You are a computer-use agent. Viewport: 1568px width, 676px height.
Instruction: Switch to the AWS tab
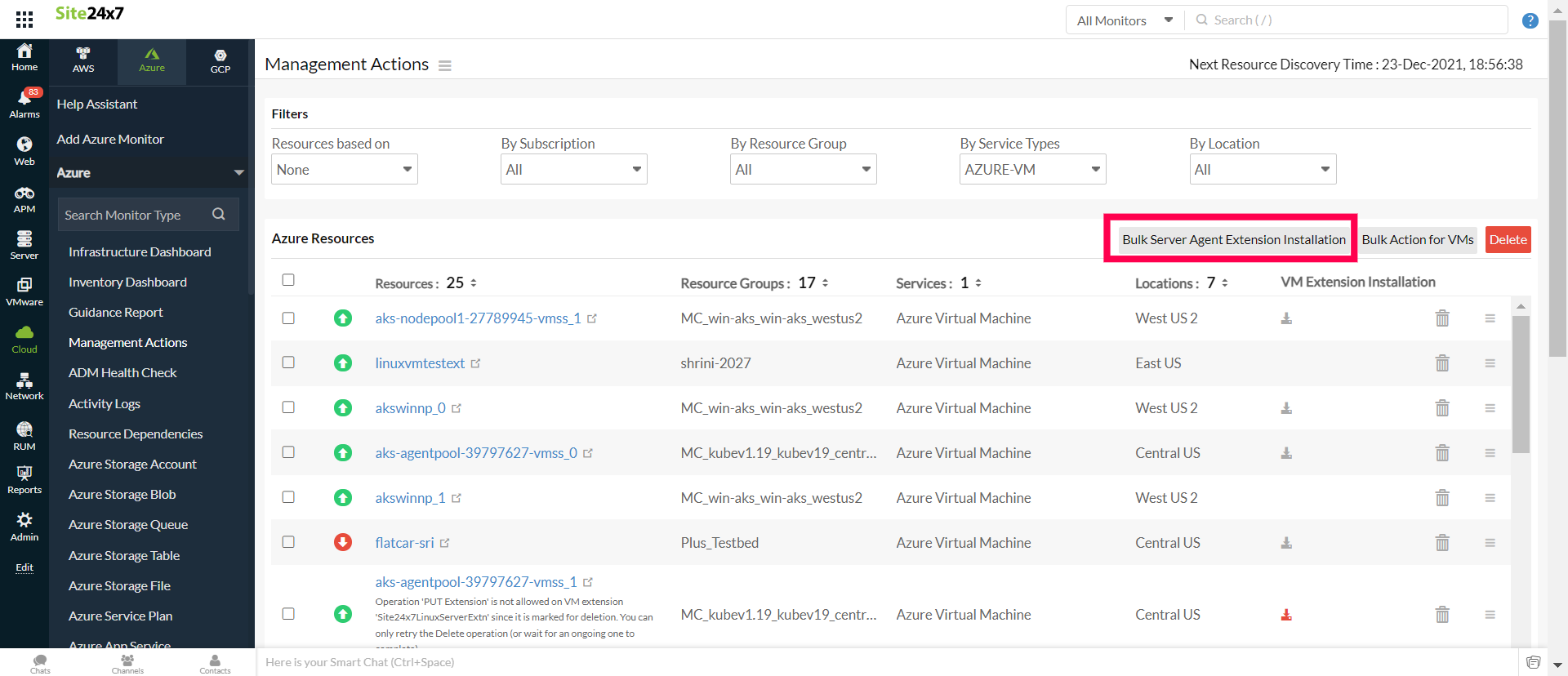point(83,60)
